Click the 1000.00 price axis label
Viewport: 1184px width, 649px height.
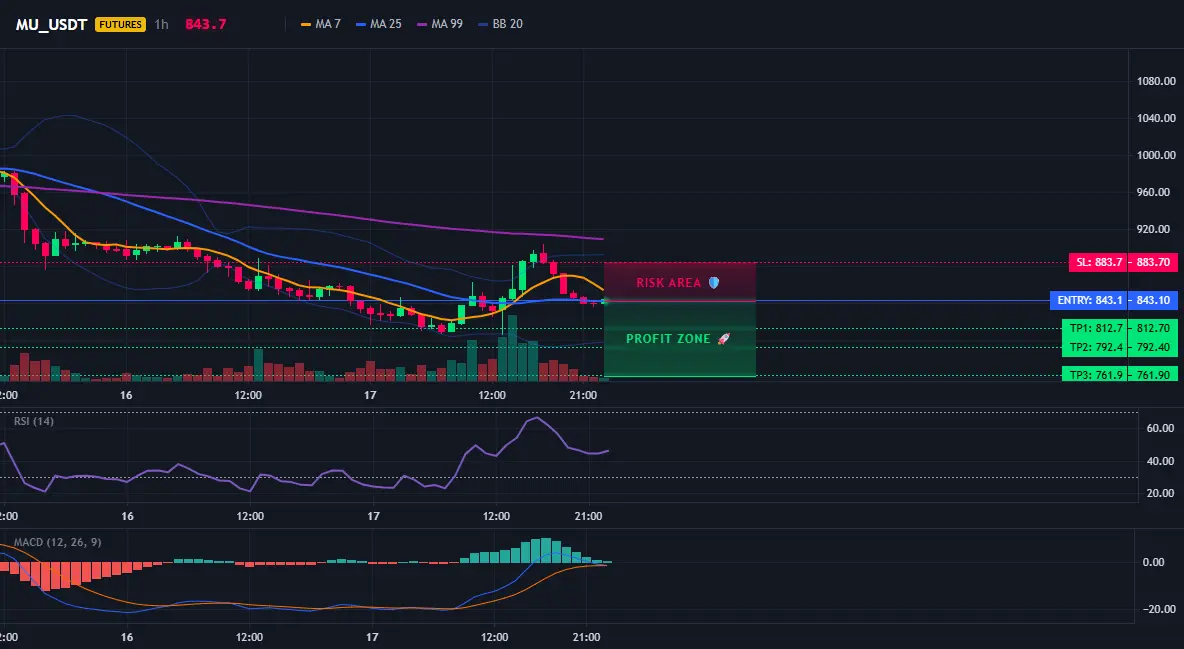1156,155
